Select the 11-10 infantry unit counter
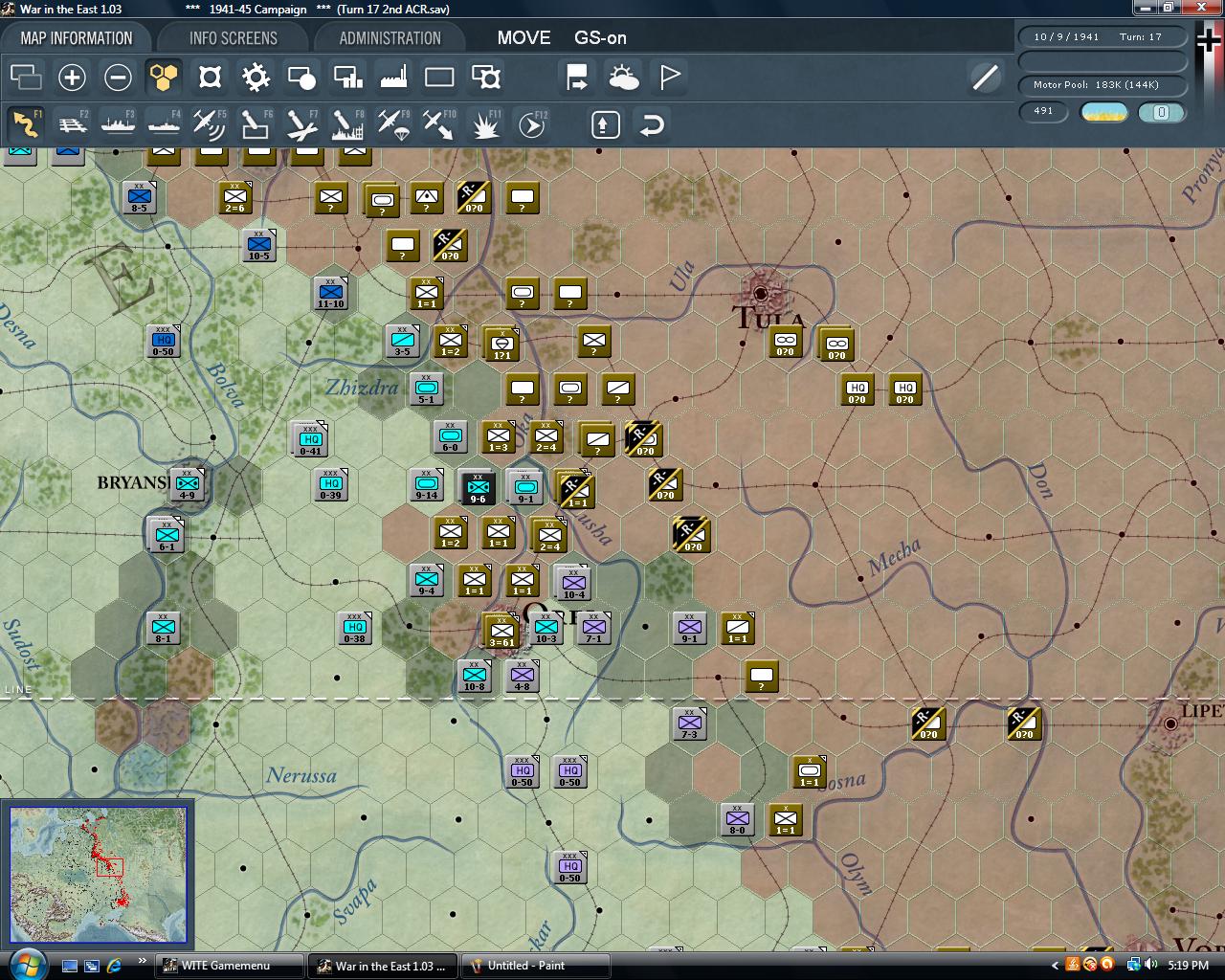This screenshot has width=1225, height=980. coord(330,293)
